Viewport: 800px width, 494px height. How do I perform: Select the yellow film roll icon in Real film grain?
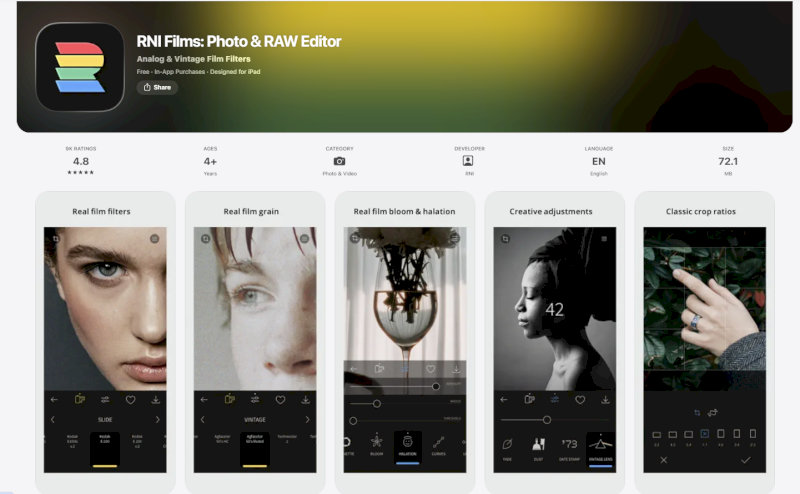coord(230,399)
